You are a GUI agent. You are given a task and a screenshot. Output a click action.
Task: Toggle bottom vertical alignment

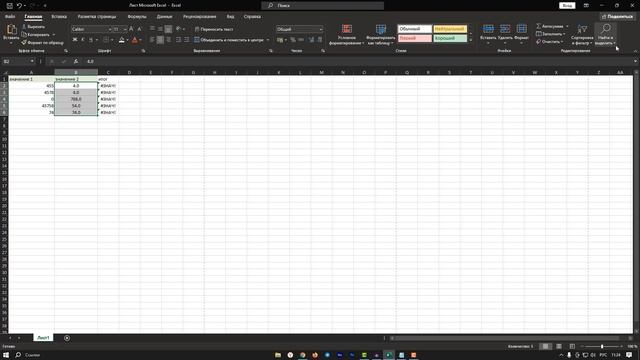169,29
